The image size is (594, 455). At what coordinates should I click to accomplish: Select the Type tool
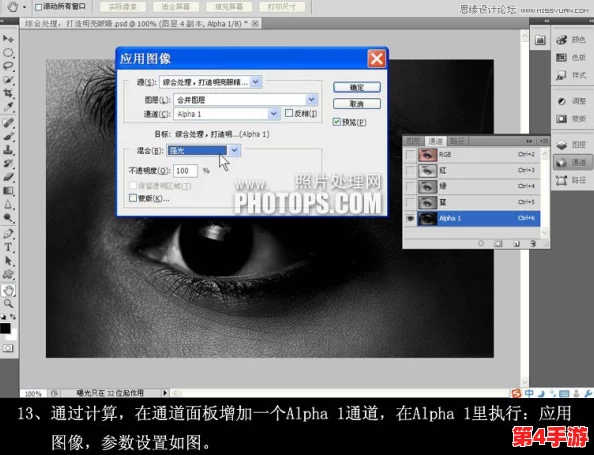pos(8,247)
